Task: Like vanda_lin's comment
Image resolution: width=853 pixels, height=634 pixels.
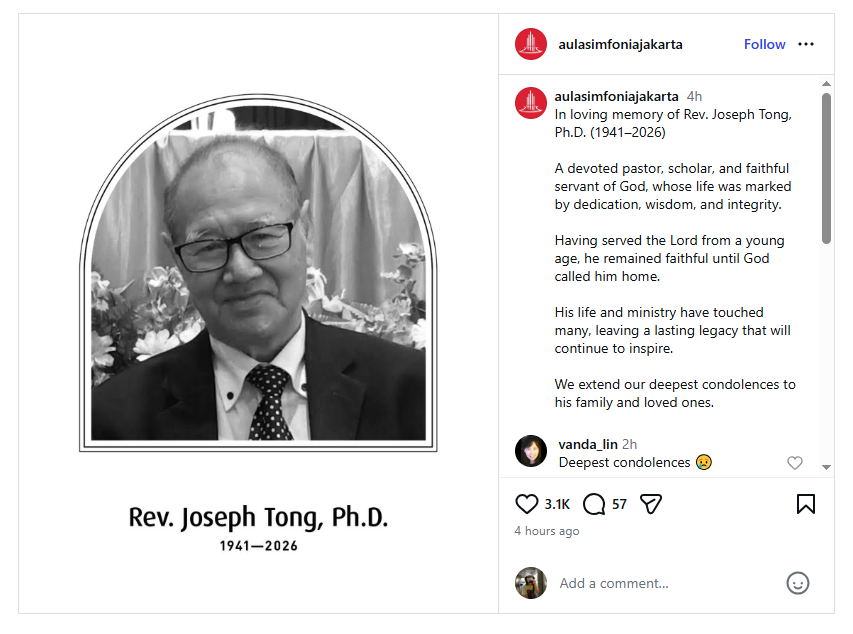Action: tap(795, 463)
